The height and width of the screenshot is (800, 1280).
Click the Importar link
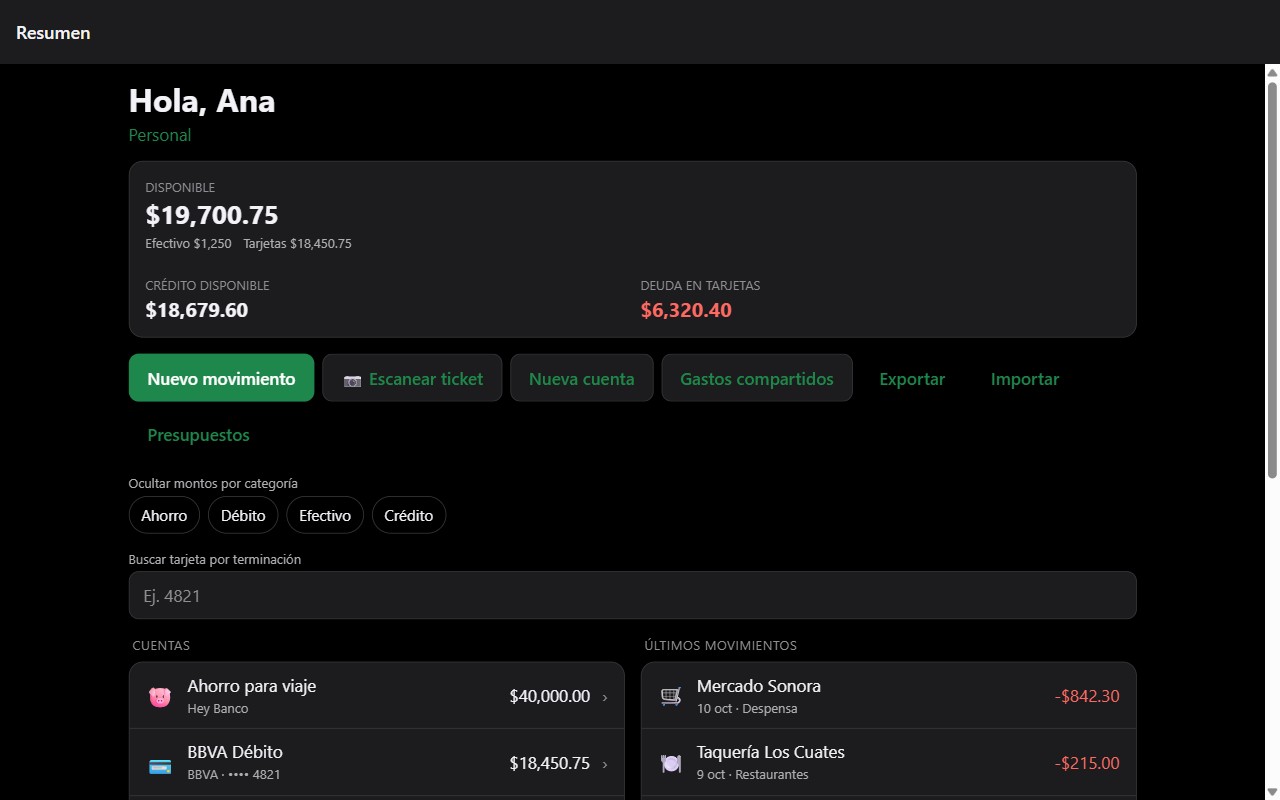point(1025,379)
